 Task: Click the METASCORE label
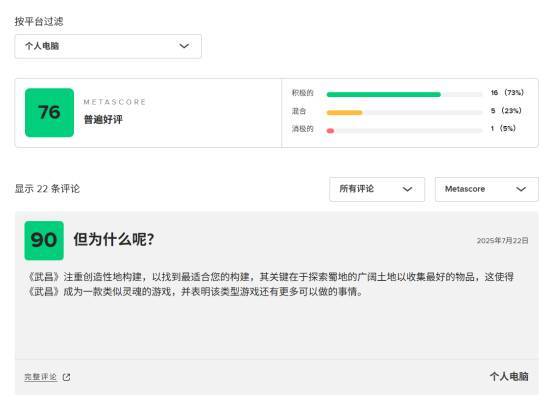(115, 102)
